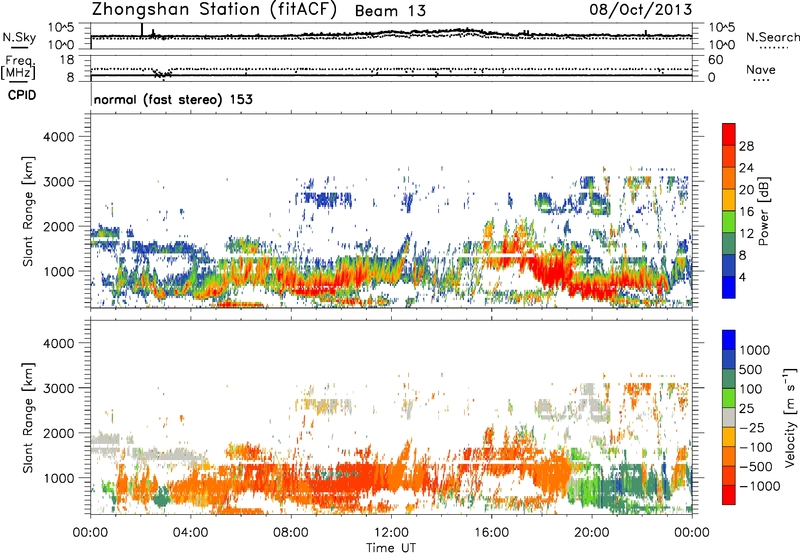Click the 'Beam 13' label

pos(390,11)
